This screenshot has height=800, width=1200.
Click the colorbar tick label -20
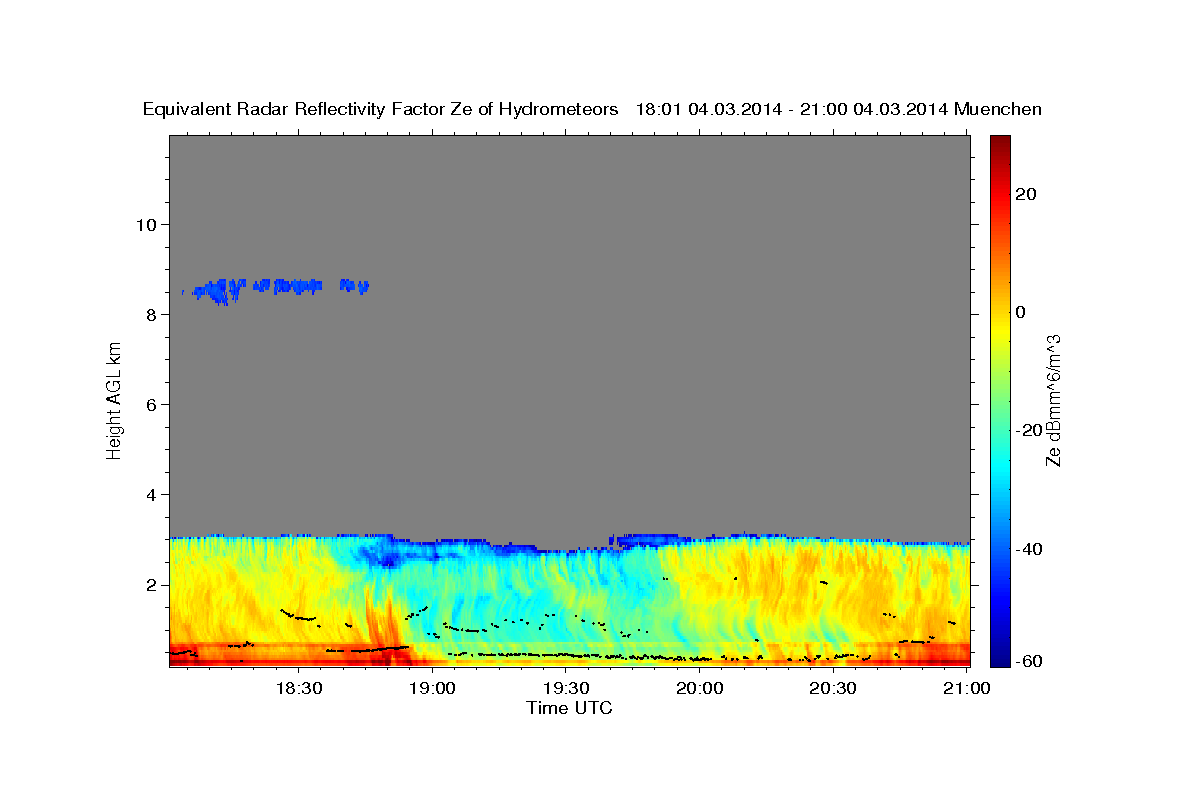click(x=1027, y=430)
